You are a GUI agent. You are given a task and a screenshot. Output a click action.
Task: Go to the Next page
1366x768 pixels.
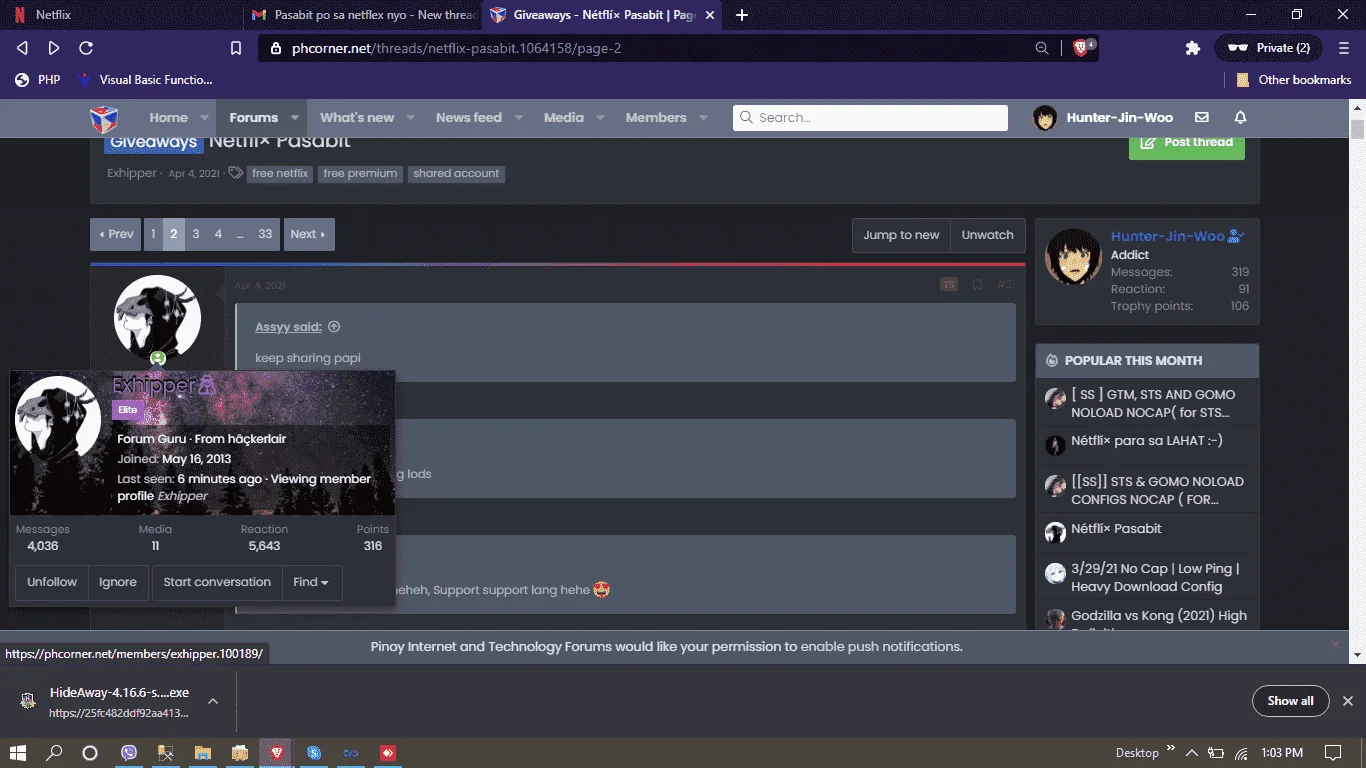click(x=309, y=234)
